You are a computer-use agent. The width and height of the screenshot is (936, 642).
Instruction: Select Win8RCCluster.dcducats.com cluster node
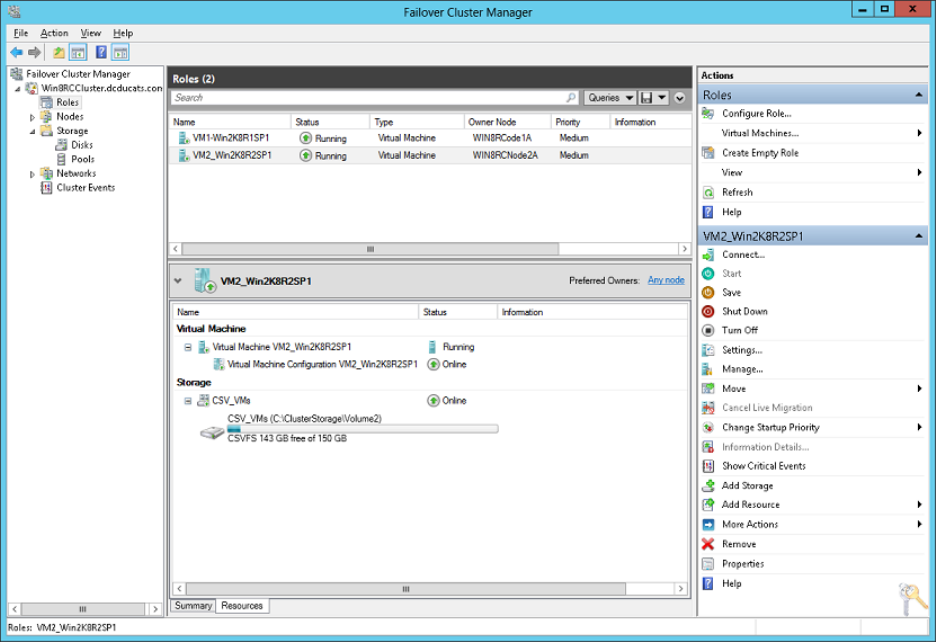(101, 88)
